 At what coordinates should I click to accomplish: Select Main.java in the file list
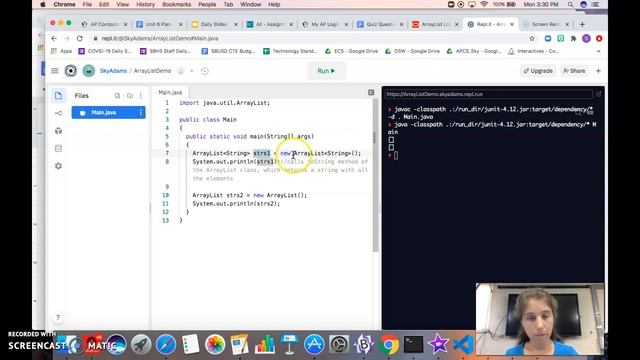(108, 113)
